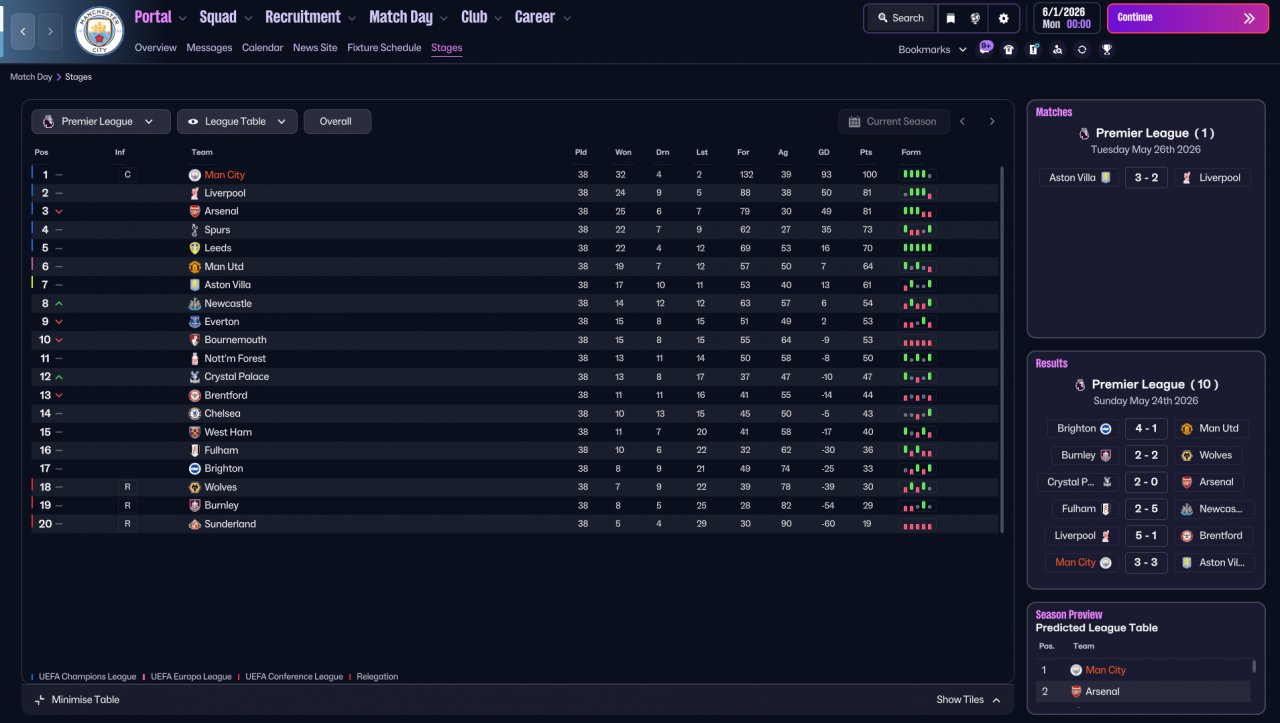Click Man City form indicator bars
Image resolution: width=1280 pixels, height=723 pixels.
tap(917, 175)
